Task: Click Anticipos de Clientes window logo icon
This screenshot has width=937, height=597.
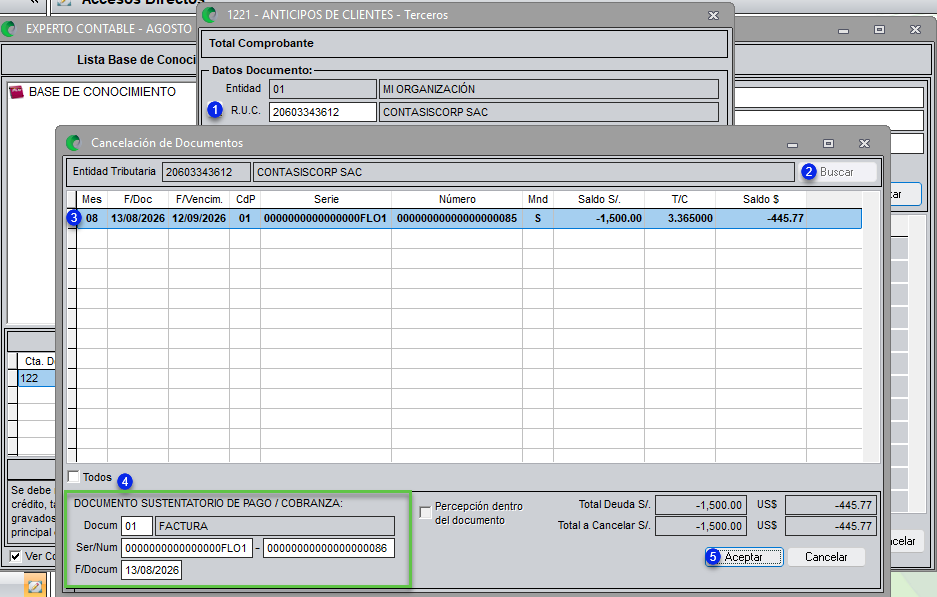Action: (209, 15)
